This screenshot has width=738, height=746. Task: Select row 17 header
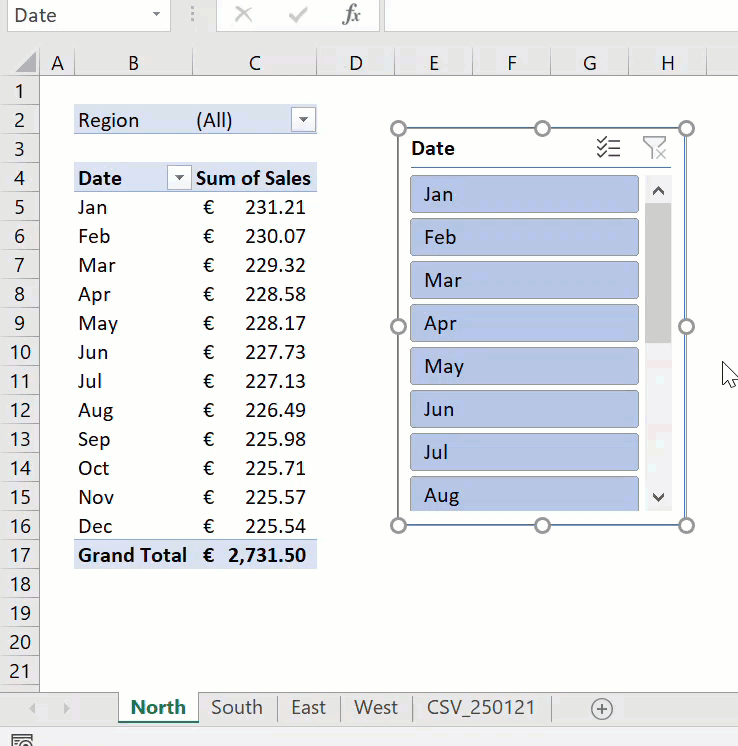20,555
